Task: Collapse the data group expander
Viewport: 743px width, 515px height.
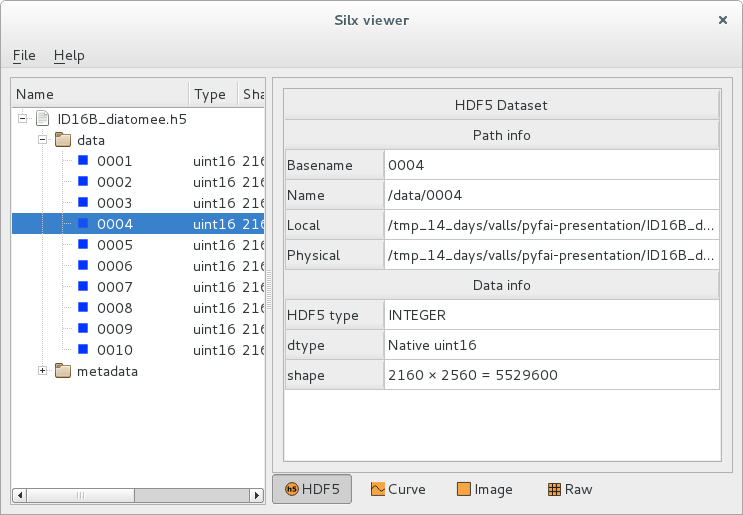Action: coord(42,140)
